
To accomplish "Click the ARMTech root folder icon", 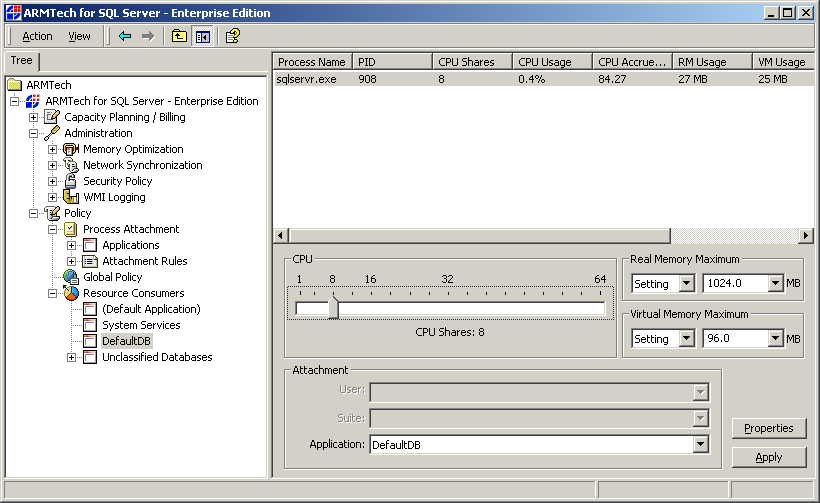I will [x=15, y=85].
